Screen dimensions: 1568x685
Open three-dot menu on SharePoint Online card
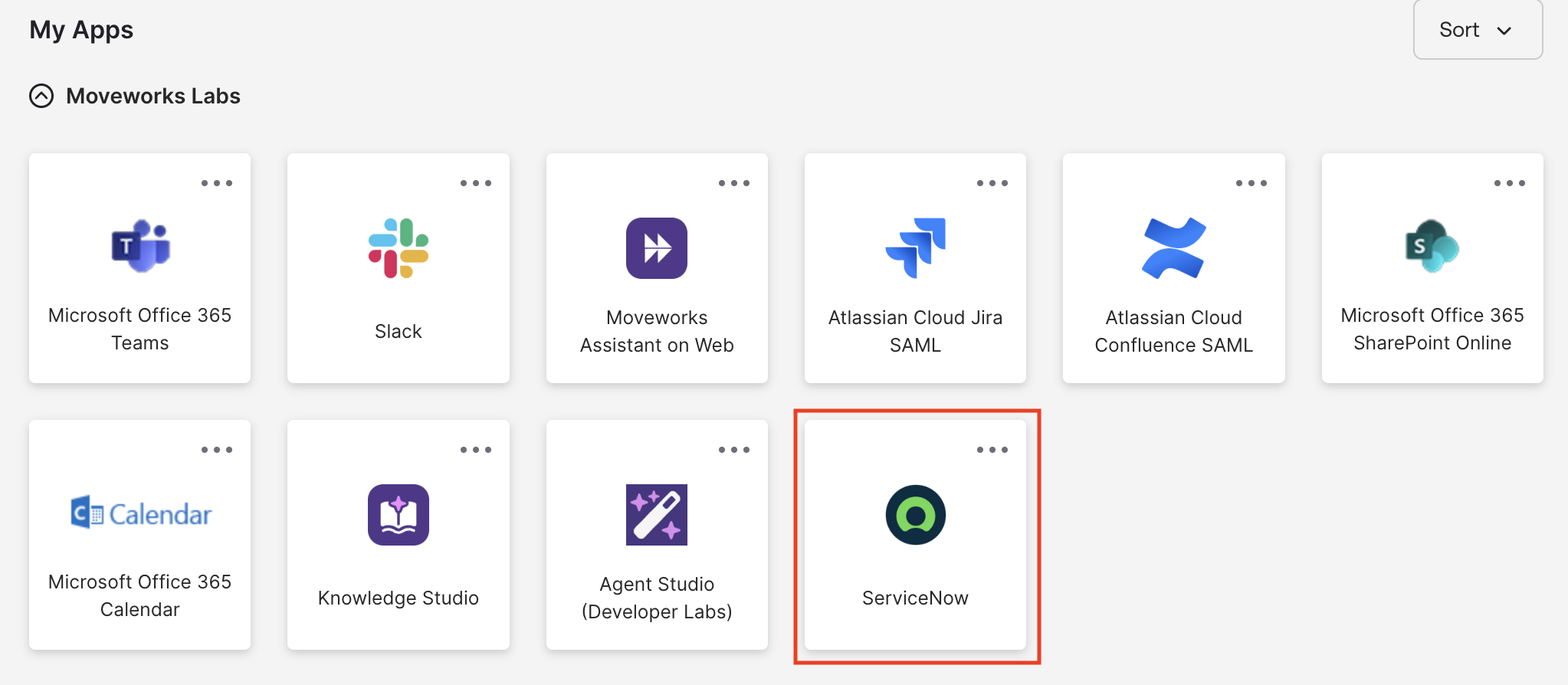click(1510, 183)
